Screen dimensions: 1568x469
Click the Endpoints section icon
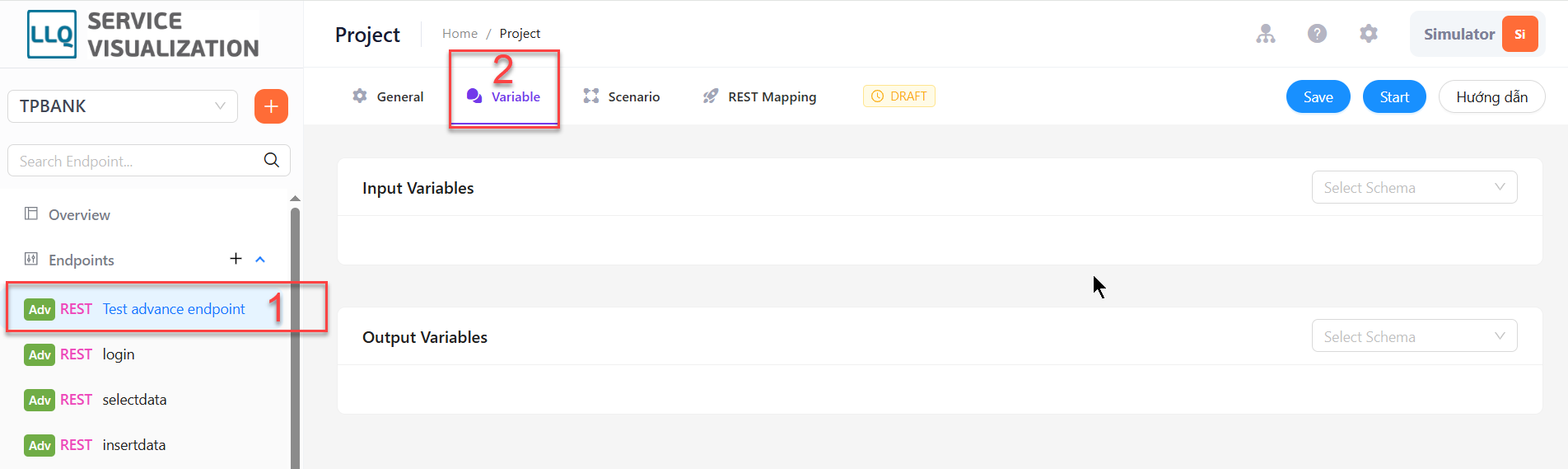click(31, 259)
